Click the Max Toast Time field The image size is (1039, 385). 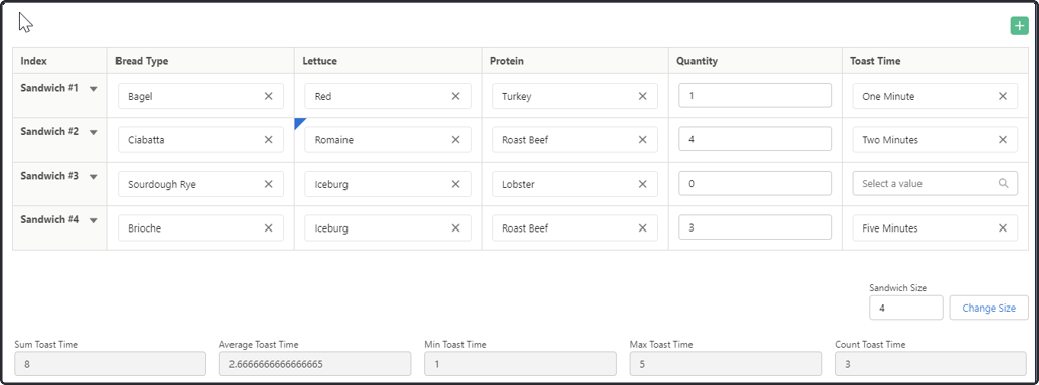[726, 364]
